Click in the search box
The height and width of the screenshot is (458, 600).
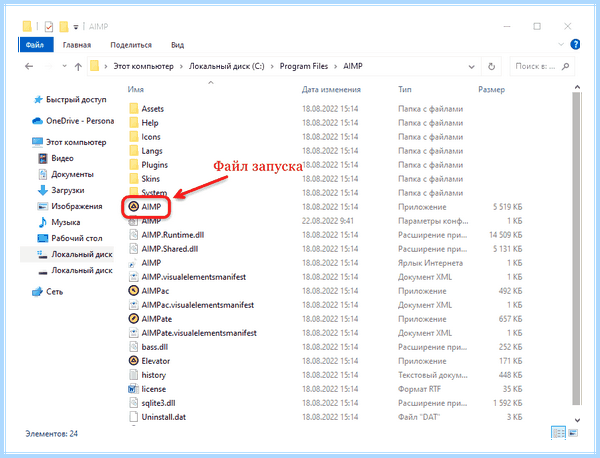click(x=542, y=67)
